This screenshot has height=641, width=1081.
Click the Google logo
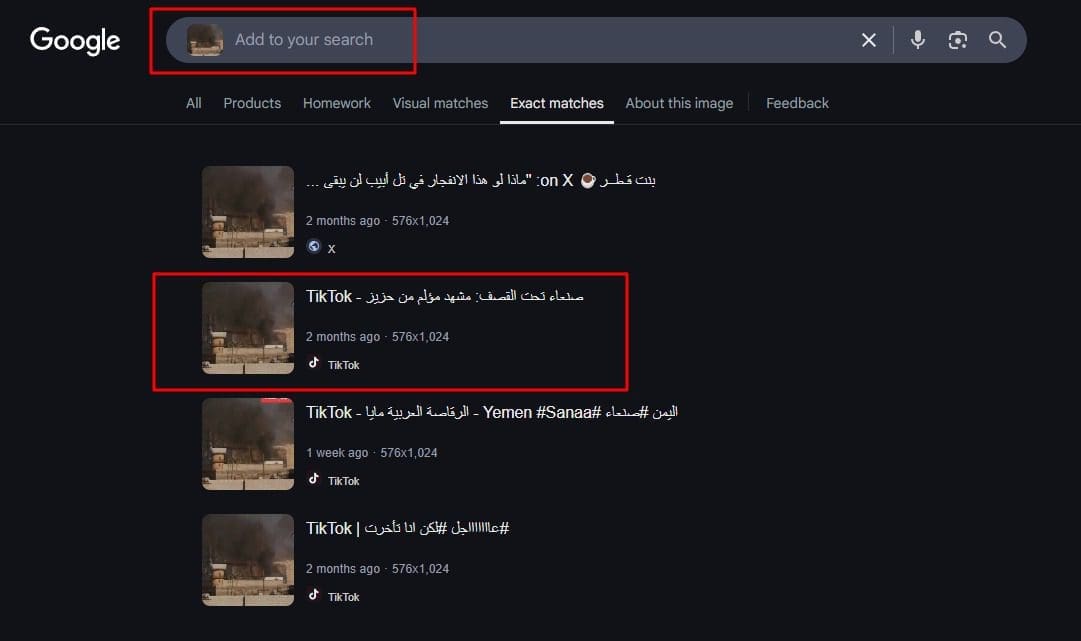click(x=74, y=41)
